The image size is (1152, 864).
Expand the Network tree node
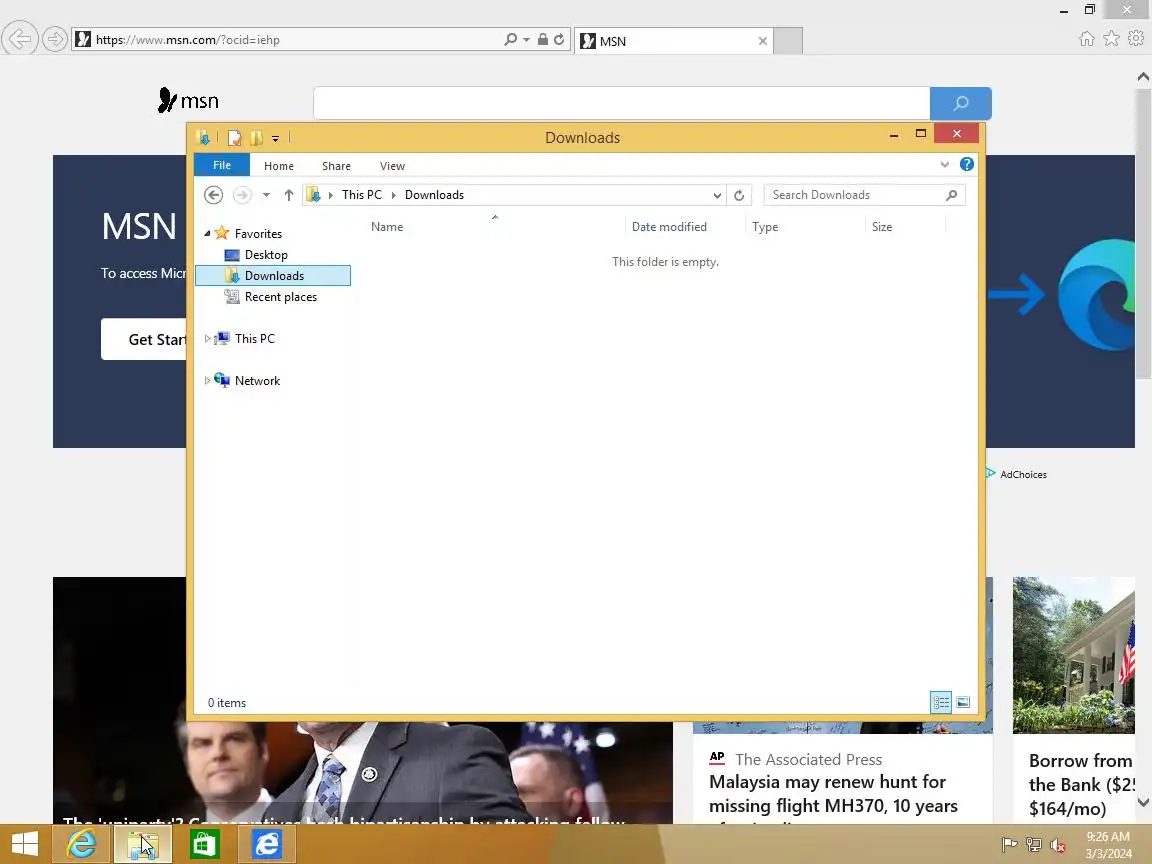coord(207,381)
